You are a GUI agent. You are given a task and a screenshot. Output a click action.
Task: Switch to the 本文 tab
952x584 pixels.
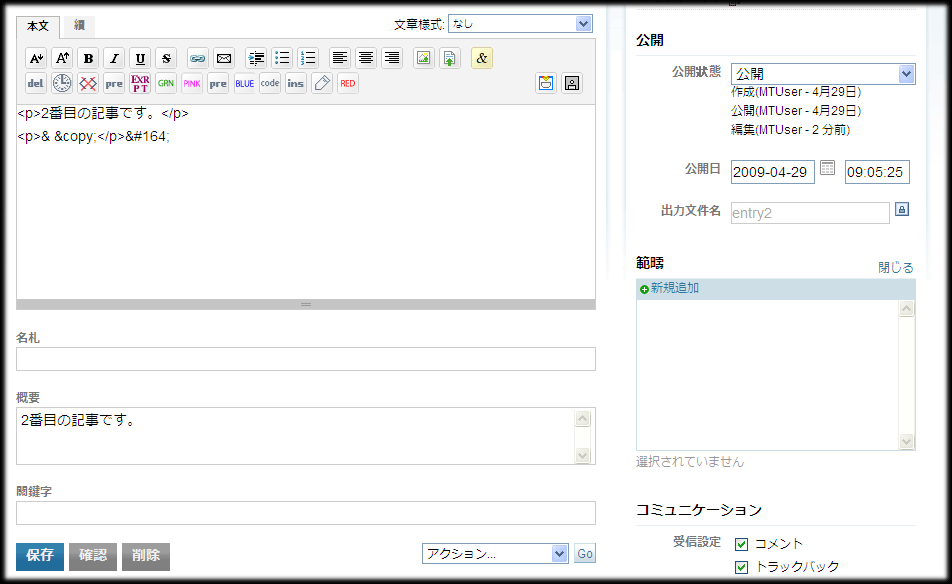[x=39, y=26]
